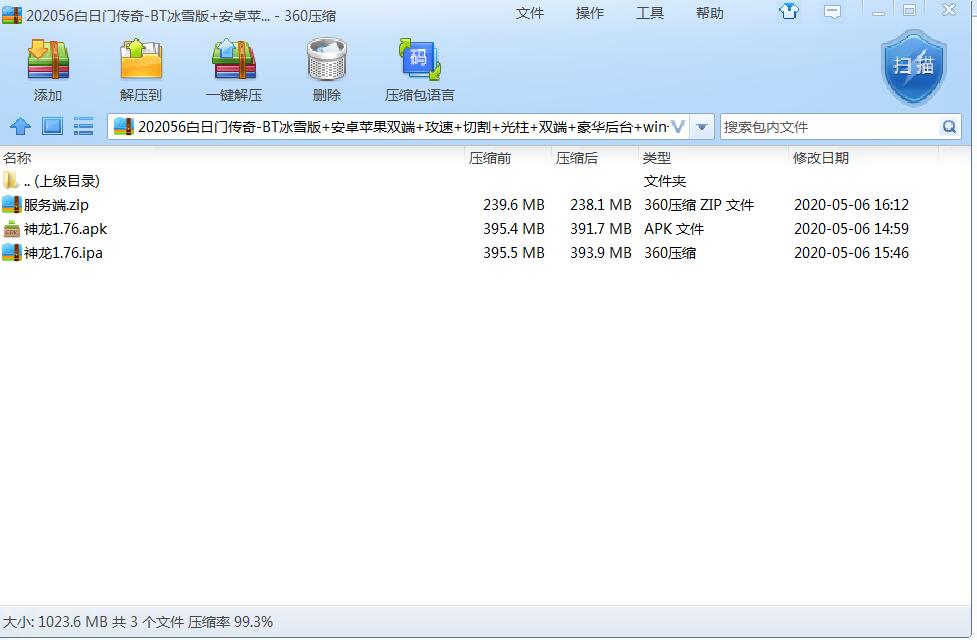Image resolution: width=977 pixels, height=640 pixels.
Task: Click the 删除 (Delete) trash icon
Action: [326, 60]
